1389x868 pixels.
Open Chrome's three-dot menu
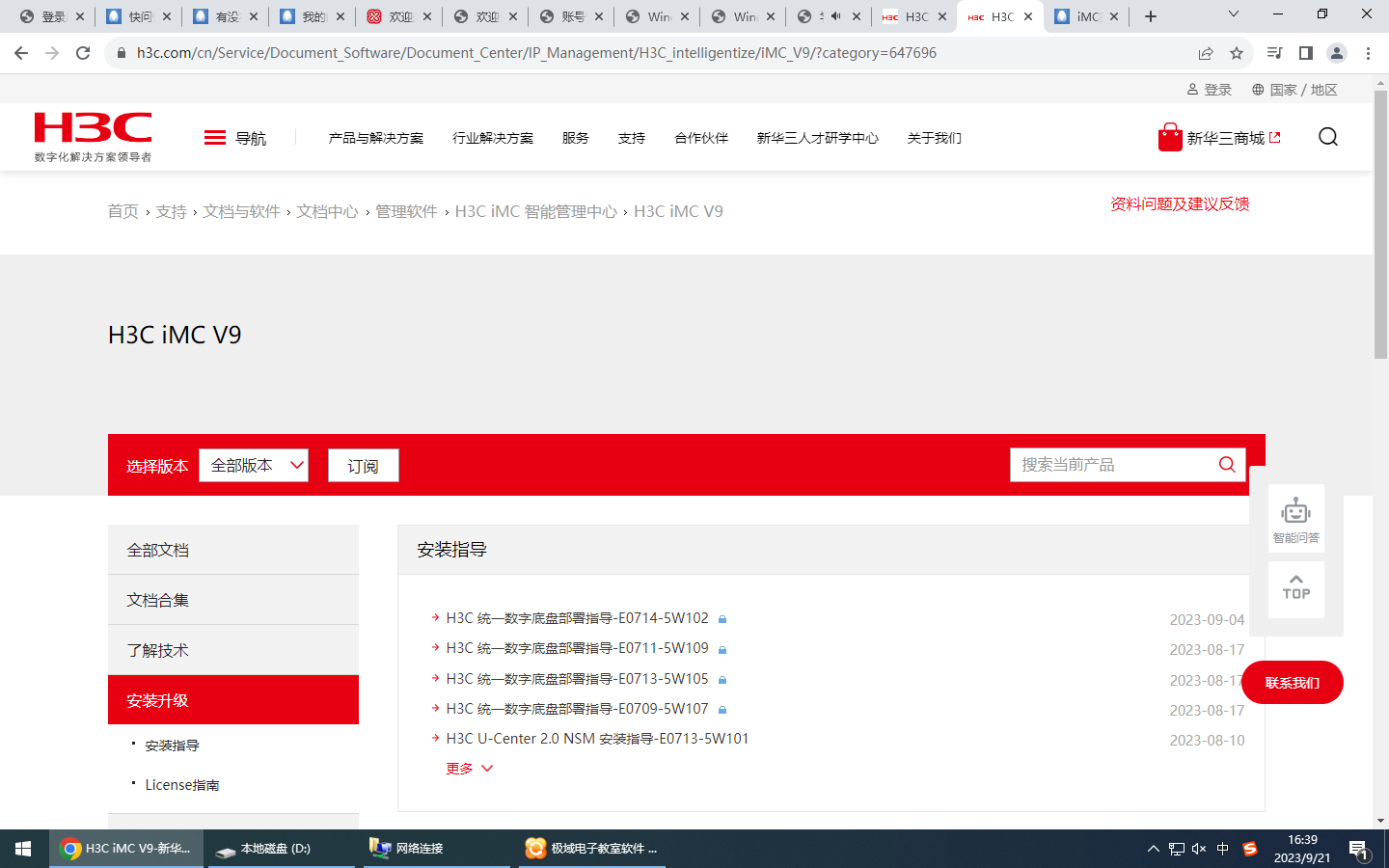point(1368,53)
